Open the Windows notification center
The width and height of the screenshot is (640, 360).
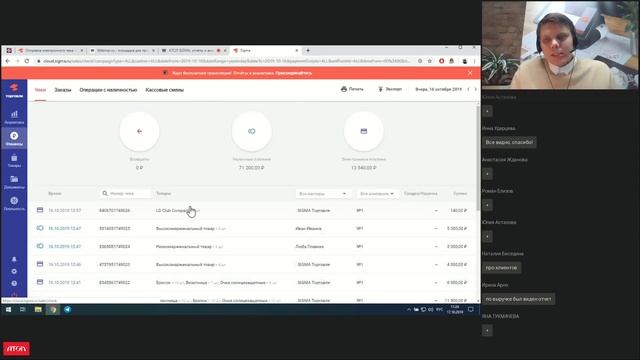click(x=471, y=310)
